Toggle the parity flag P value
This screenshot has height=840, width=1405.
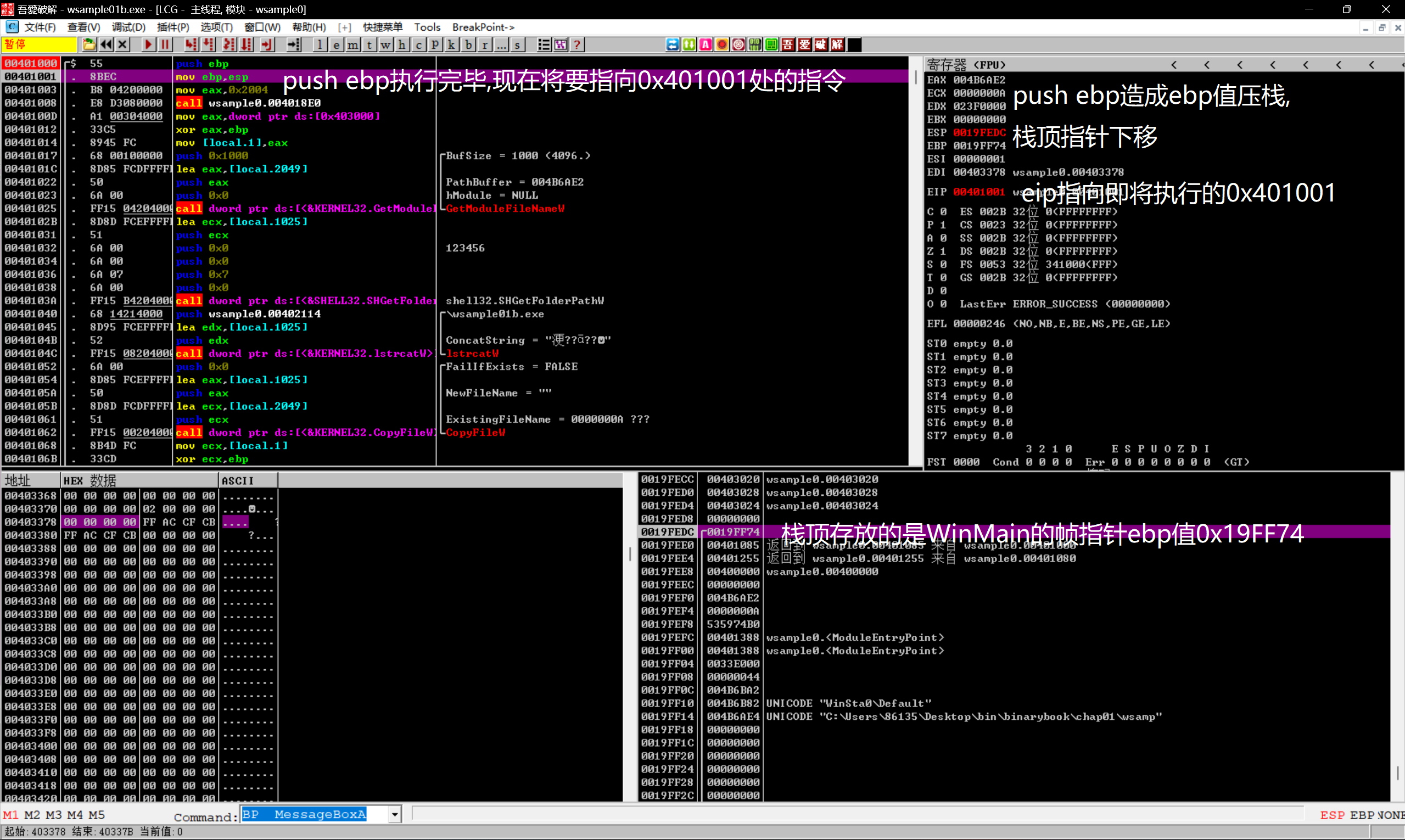(943, 225)
